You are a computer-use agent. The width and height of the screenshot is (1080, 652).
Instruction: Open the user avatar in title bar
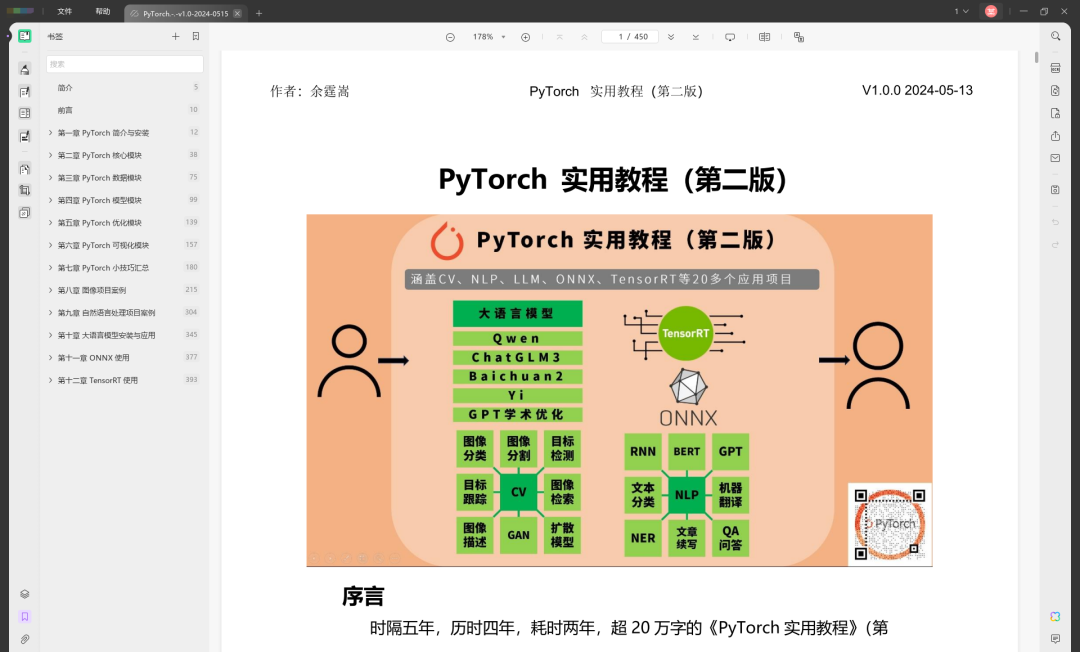pos(991,11)
